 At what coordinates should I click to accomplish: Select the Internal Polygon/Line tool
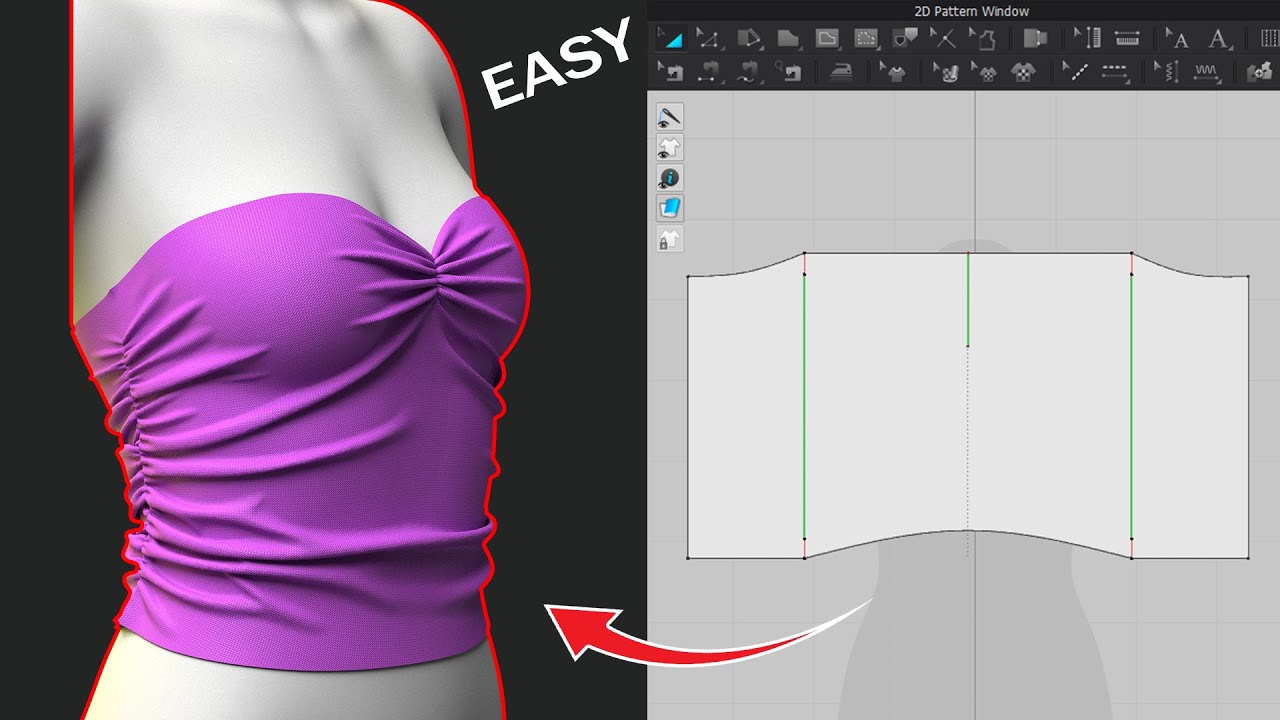827,39
